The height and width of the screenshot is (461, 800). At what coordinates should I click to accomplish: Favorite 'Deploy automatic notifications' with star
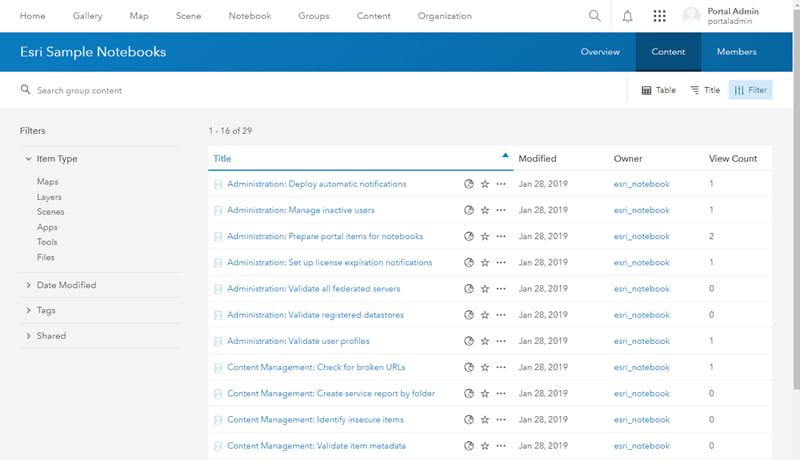[485, 184]
